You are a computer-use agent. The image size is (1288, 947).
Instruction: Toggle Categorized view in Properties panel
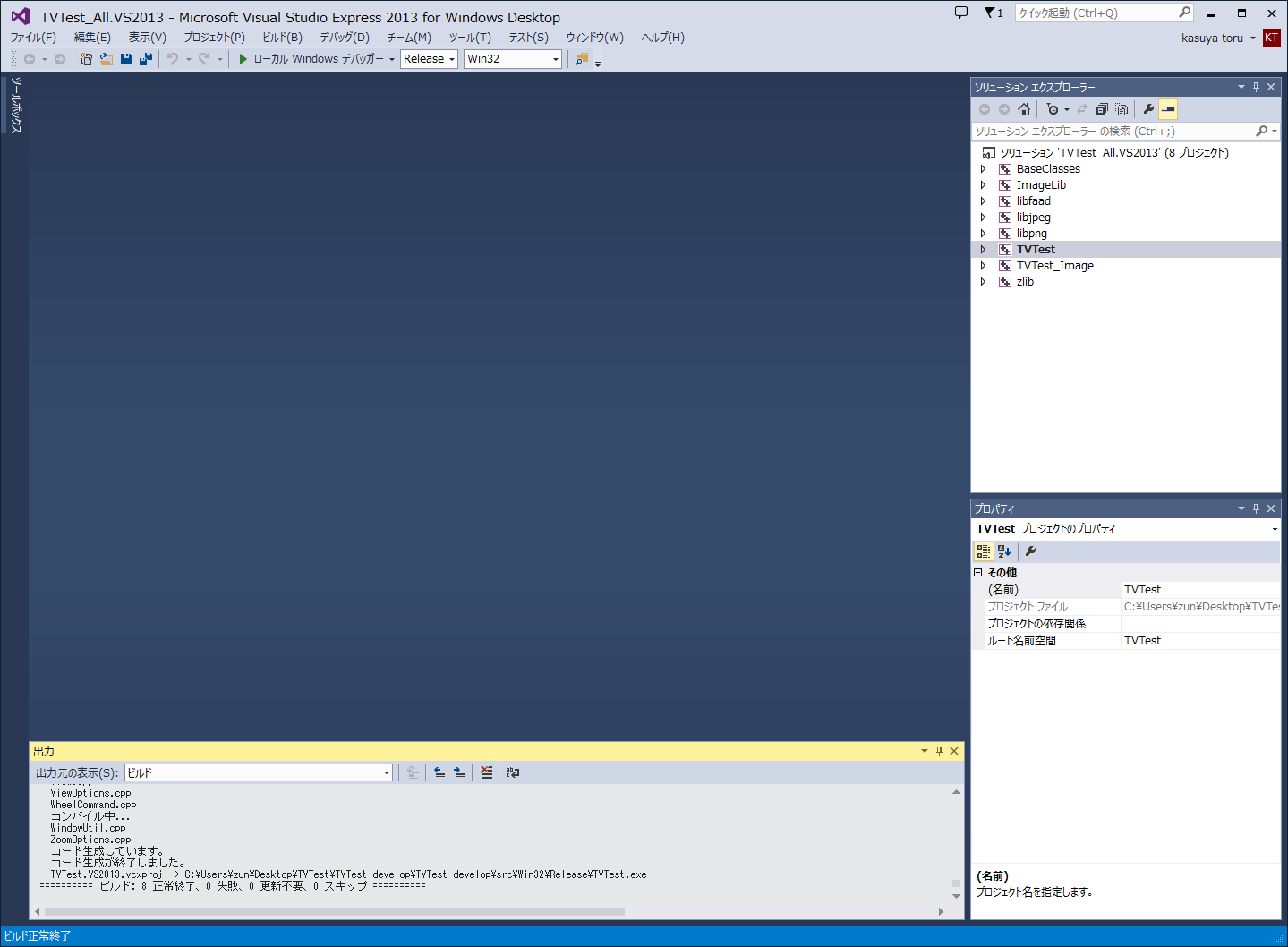coord(984,551)
